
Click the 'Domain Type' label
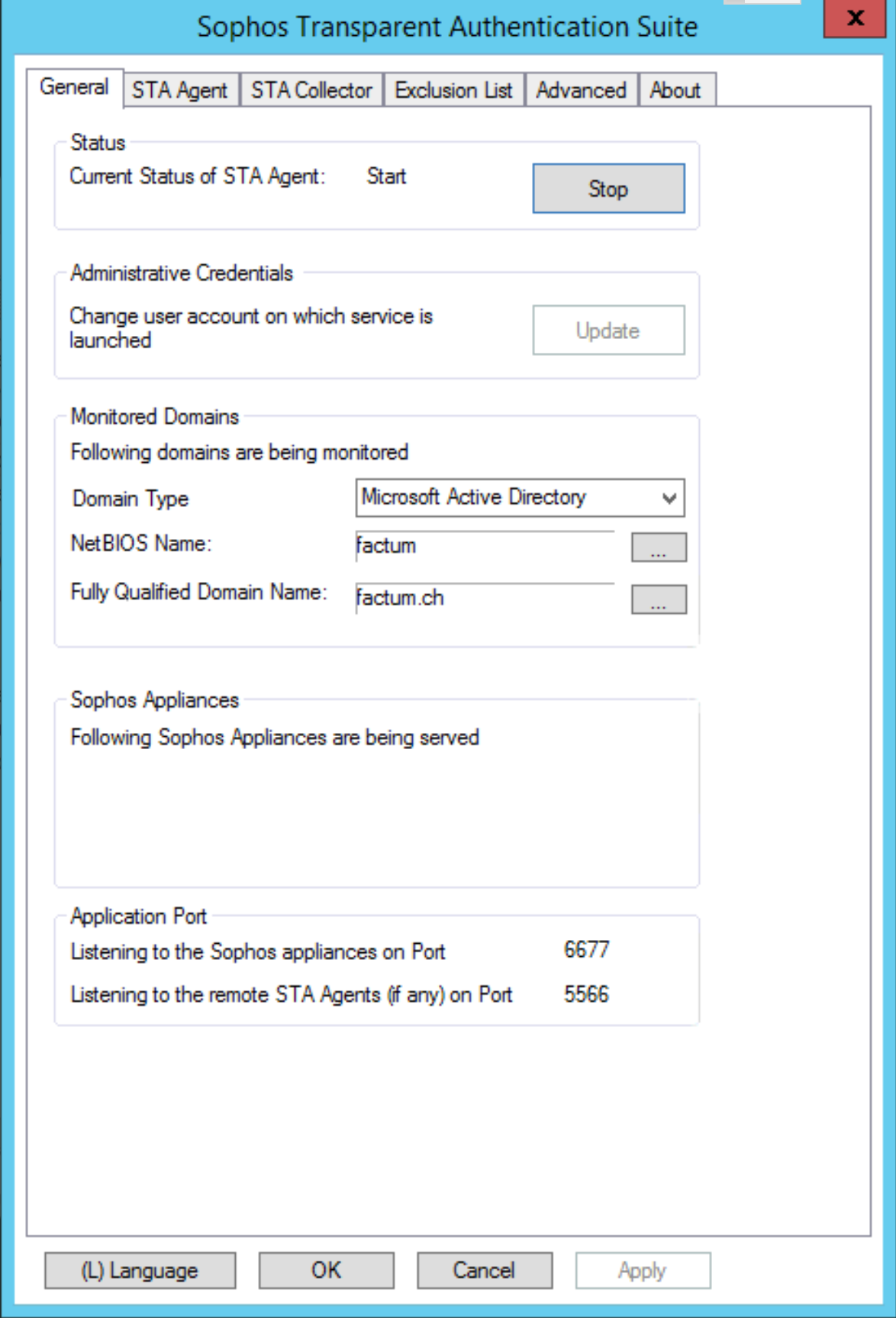(131, 499)
